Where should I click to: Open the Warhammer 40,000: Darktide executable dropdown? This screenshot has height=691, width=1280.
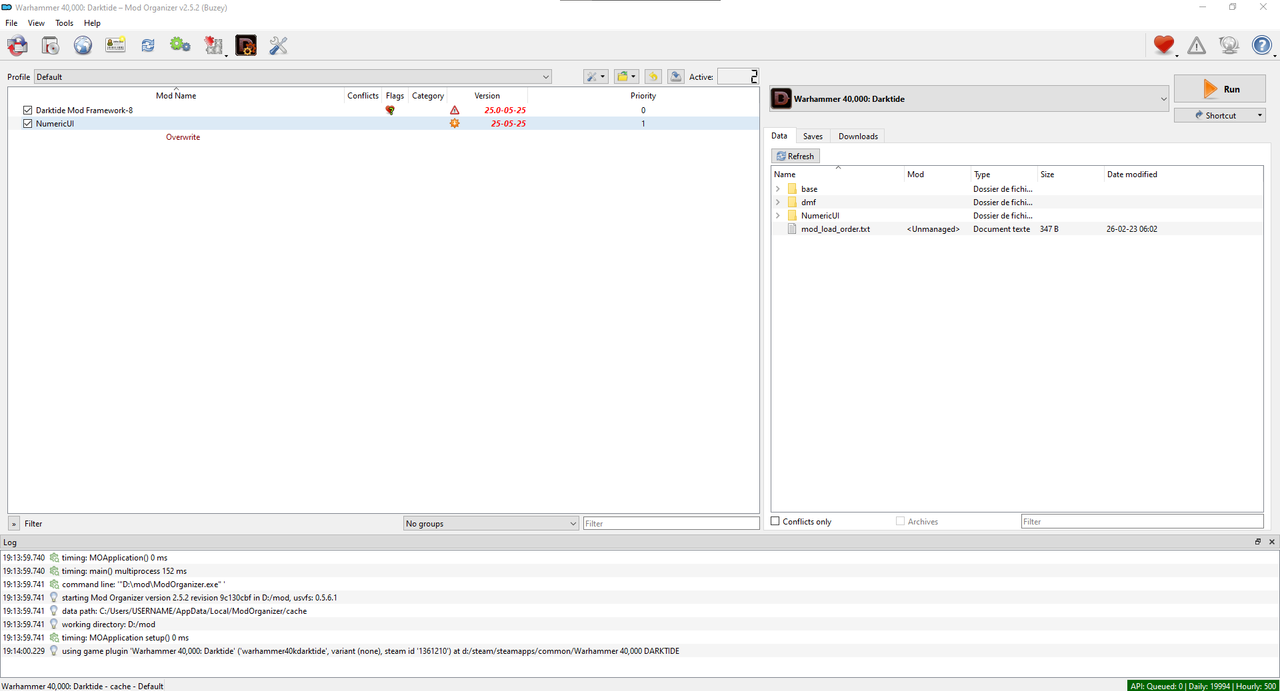point(969,99)
